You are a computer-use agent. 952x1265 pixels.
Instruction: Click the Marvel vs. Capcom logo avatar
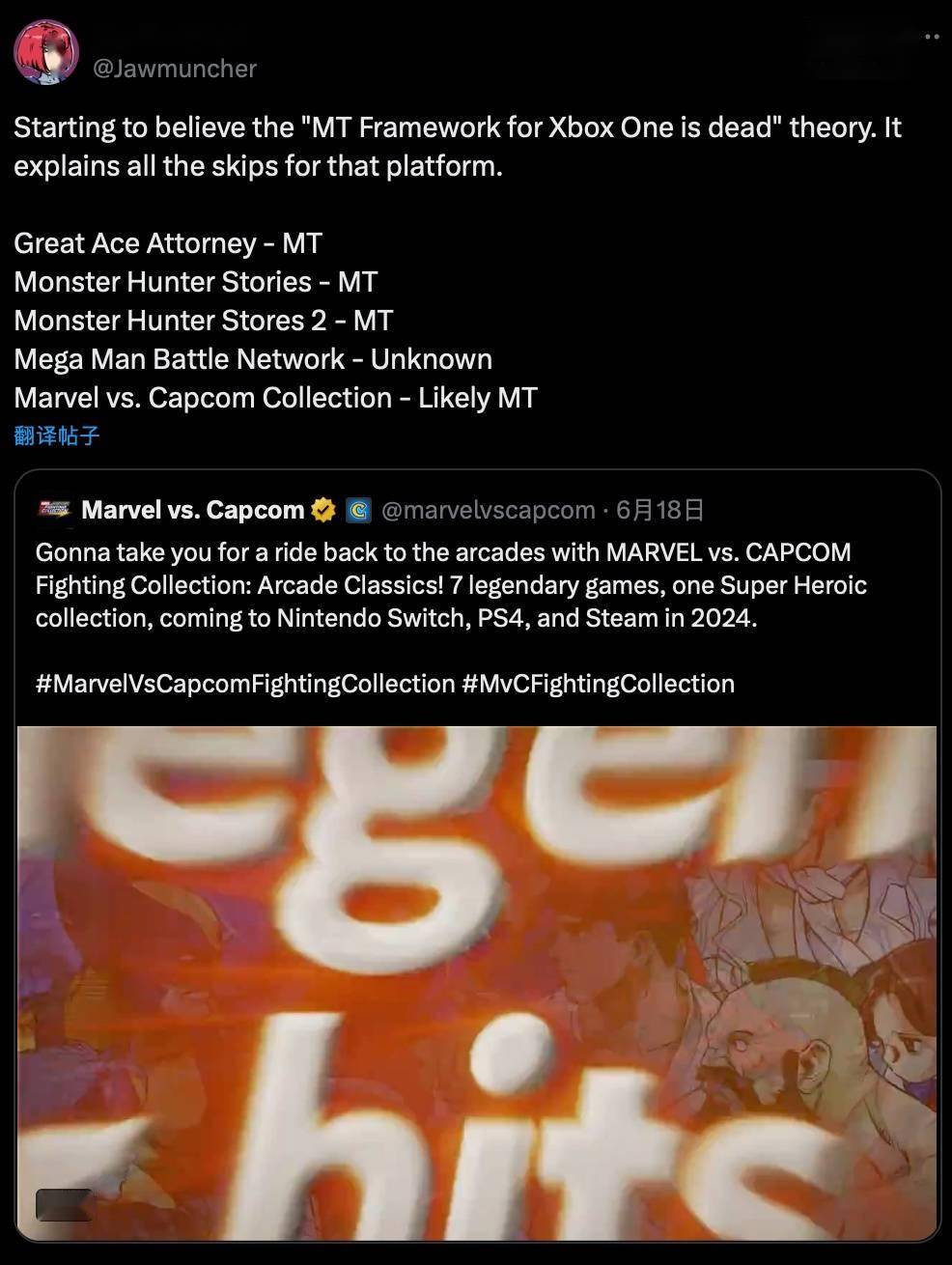tap(53, 510)
